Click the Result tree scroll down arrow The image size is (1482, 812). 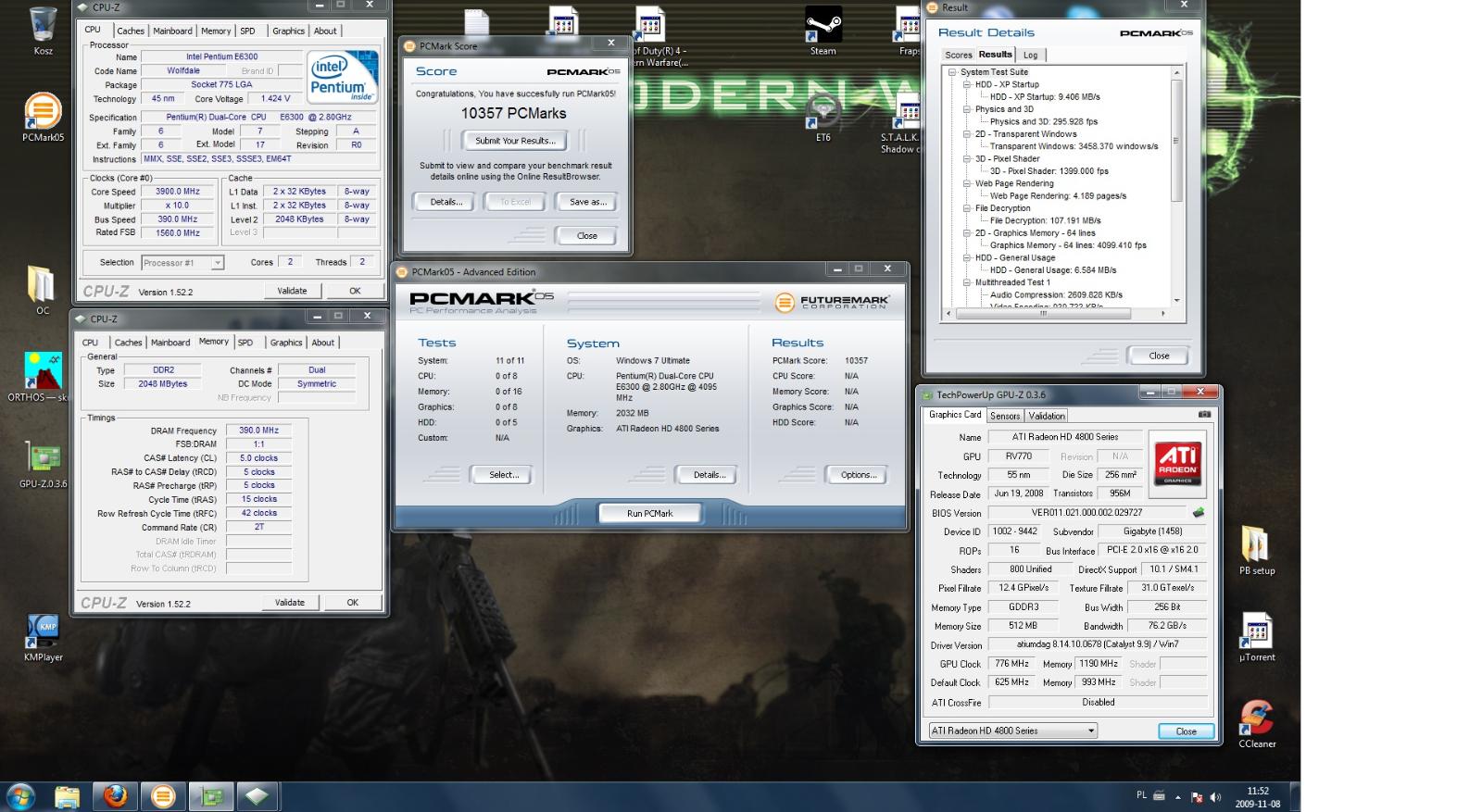point(1176,300)
